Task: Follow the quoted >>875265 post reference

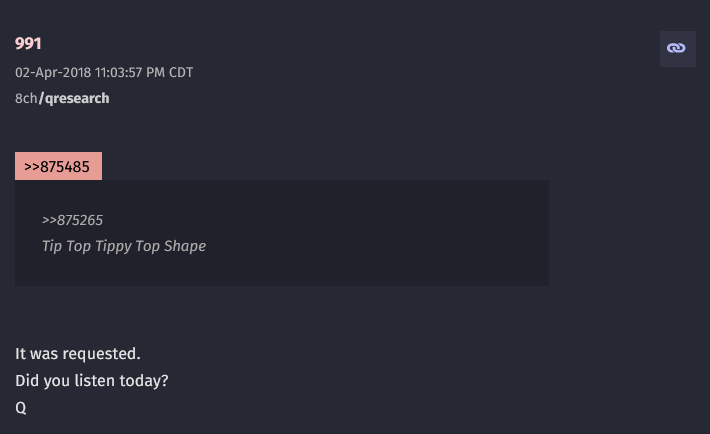Action: tap(72, 220)
